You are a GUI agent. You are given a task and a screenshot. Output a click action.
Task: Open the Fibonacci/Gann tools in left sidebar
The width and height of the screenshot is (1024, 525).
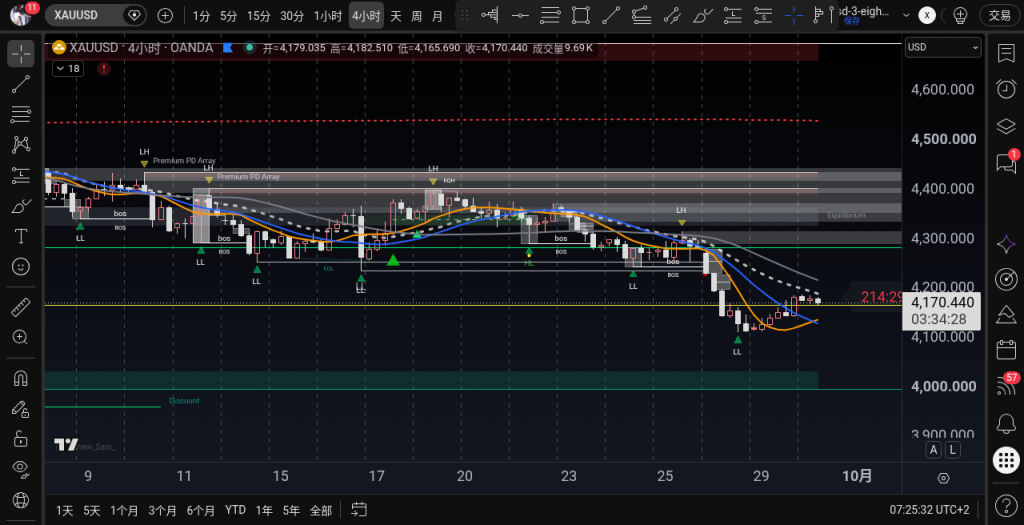[x=21, y=114]
